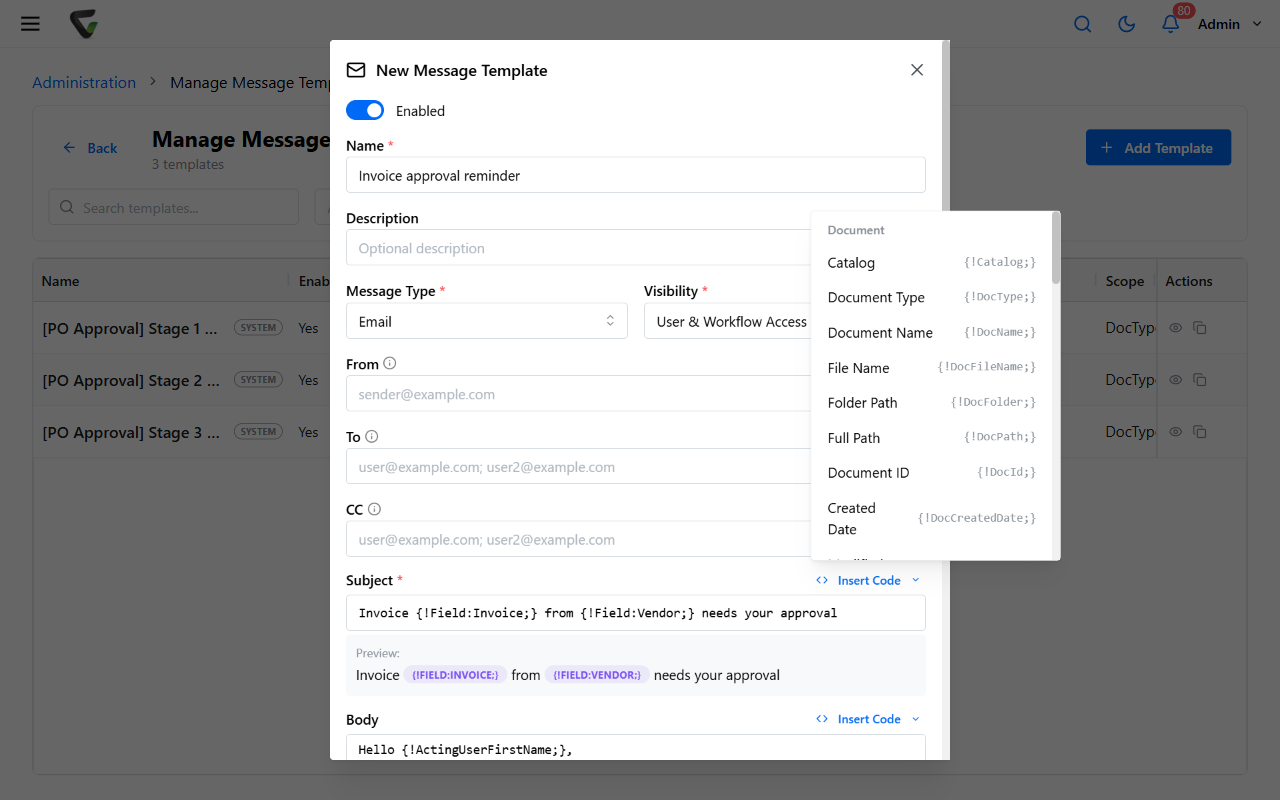The height and width of the screenshot is (800, 1280).
Task: Insert the Full Path code
Action: [x=931, y=438]
